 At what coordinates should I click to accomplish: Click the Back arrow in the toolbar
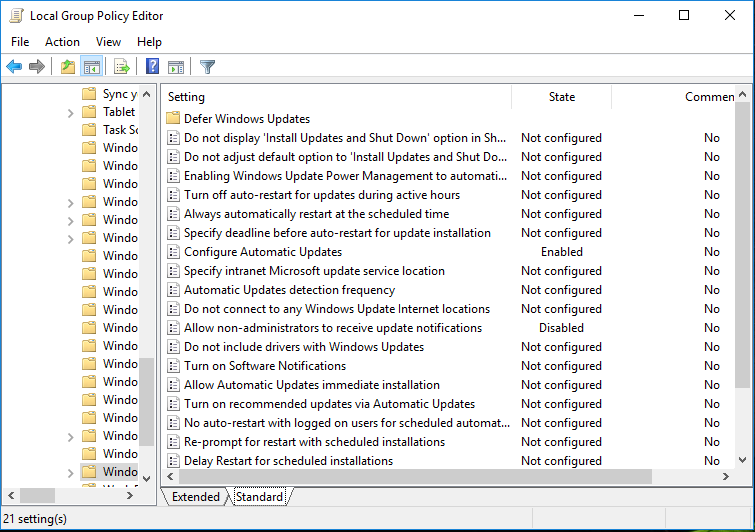[14, 67]
